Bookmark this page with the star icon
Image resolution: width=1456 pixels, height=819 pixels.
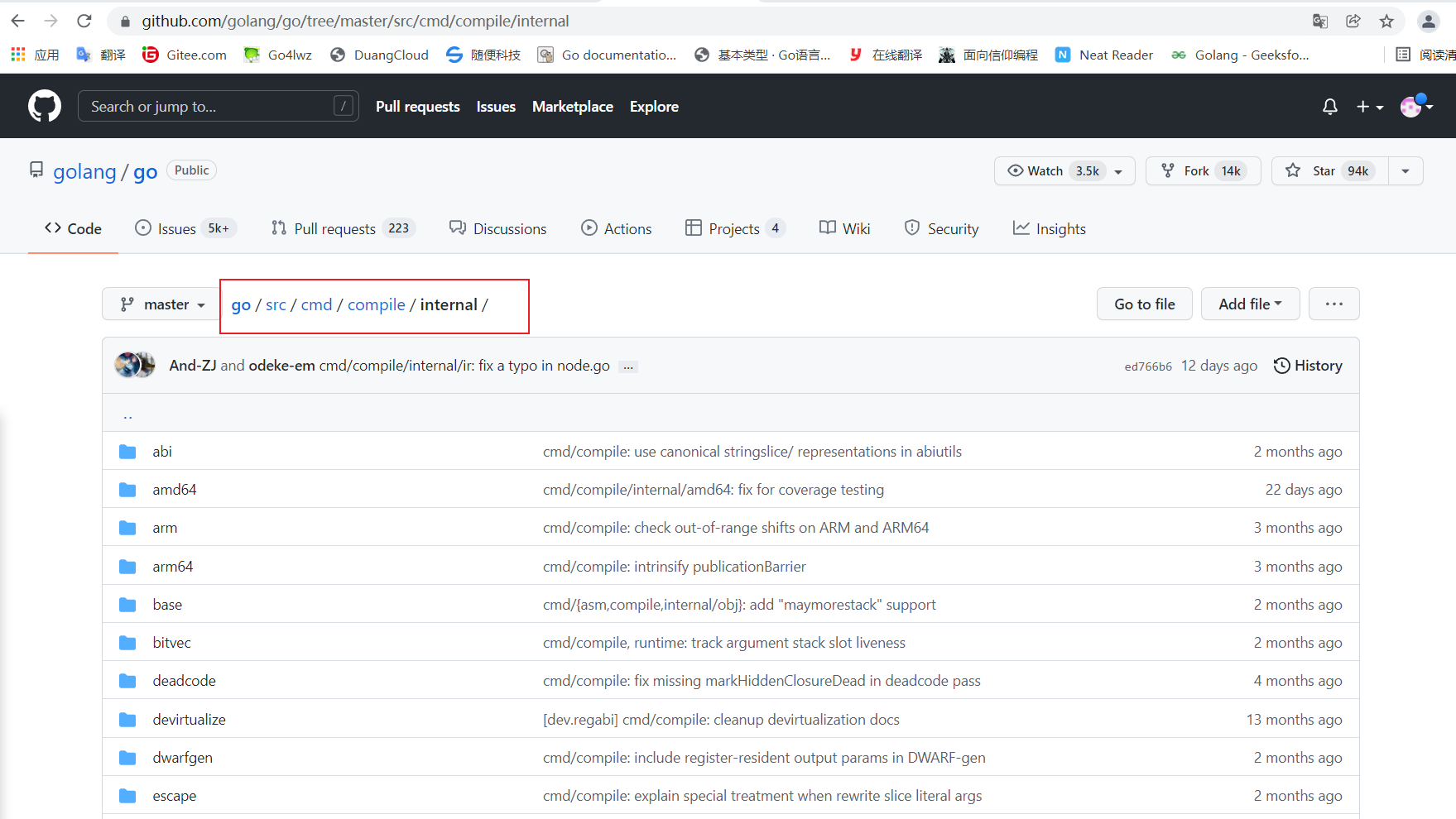pyautogui.click(x=1386, y=22)
